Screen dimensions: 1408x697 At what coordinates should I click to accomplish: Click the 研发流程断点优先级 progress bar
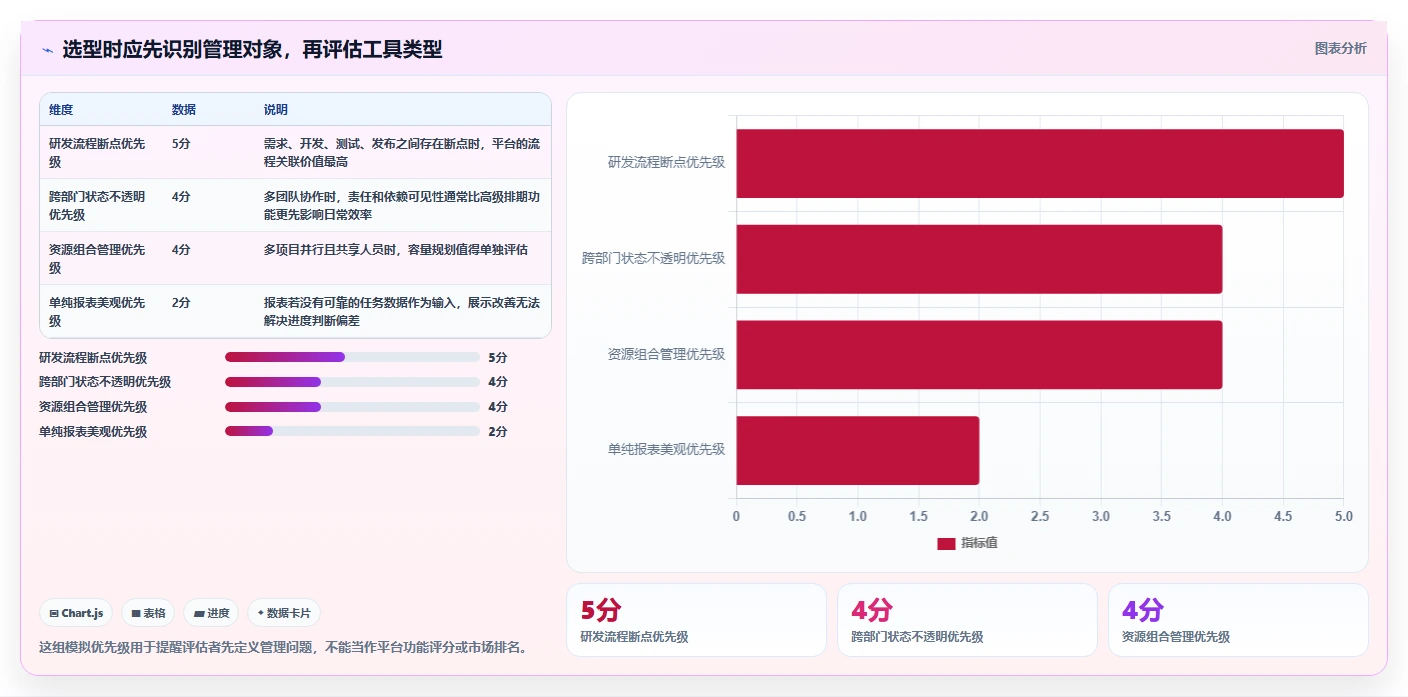pyautogui.click(x=352, y=357)
